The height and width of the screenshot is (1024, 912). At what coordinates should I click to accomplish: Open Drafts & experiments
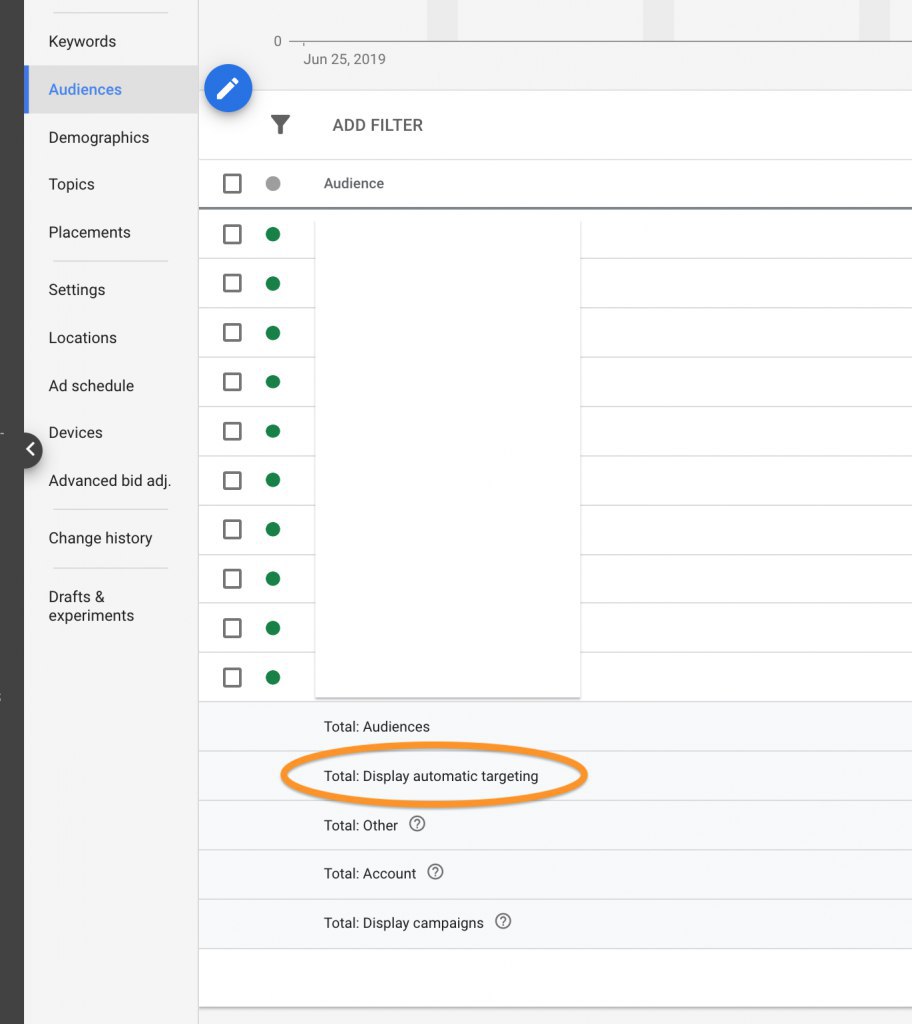[x=91, y=606]
